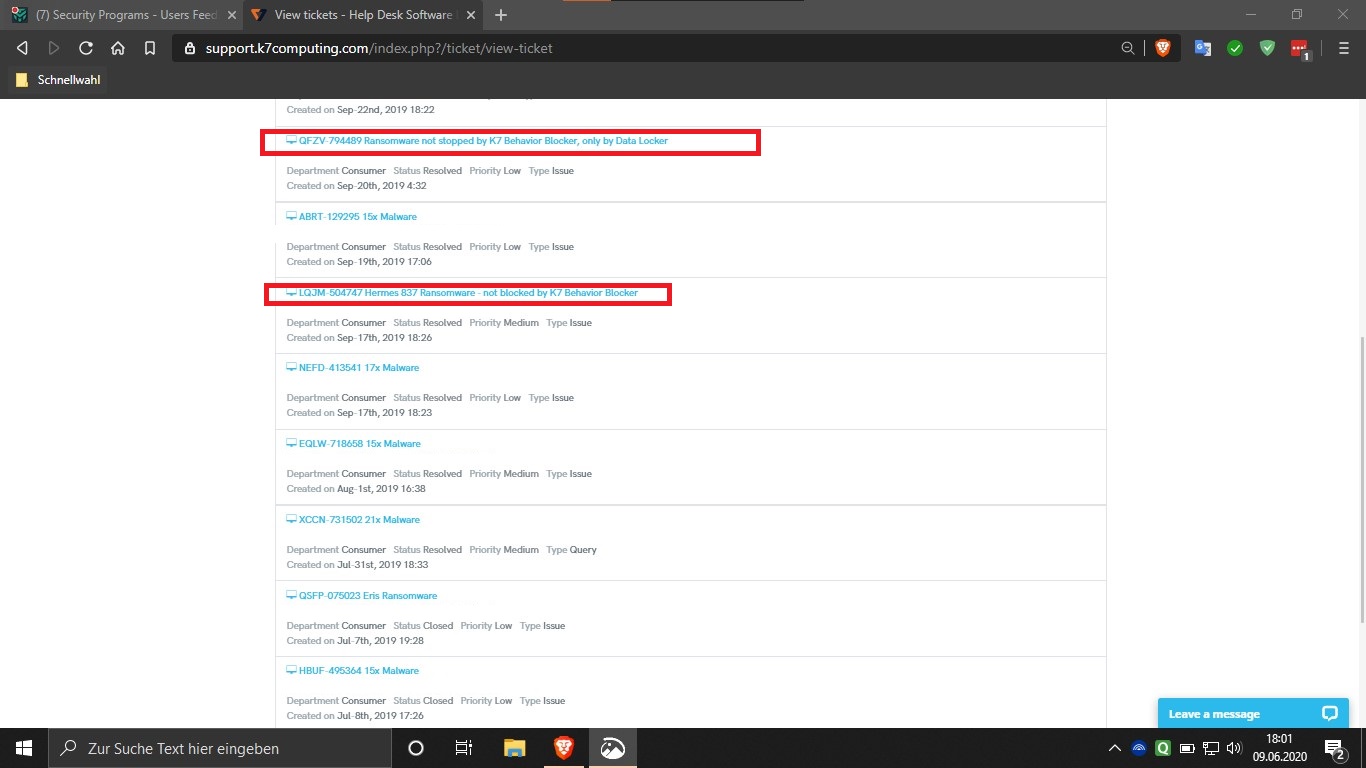Click the taskbar search box
This screenshot has width=1366, height=768.
tap(220, 748)
